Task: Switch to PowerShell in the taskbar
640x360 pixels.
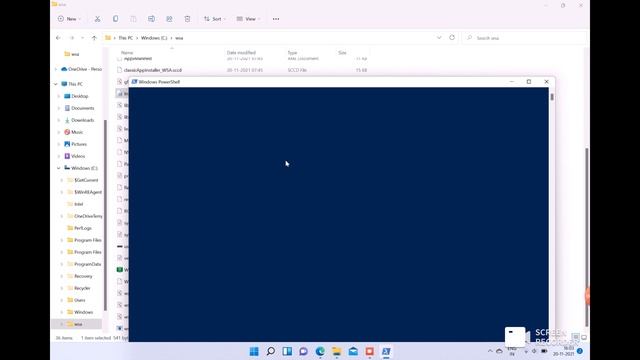Action: pos(386,351)
